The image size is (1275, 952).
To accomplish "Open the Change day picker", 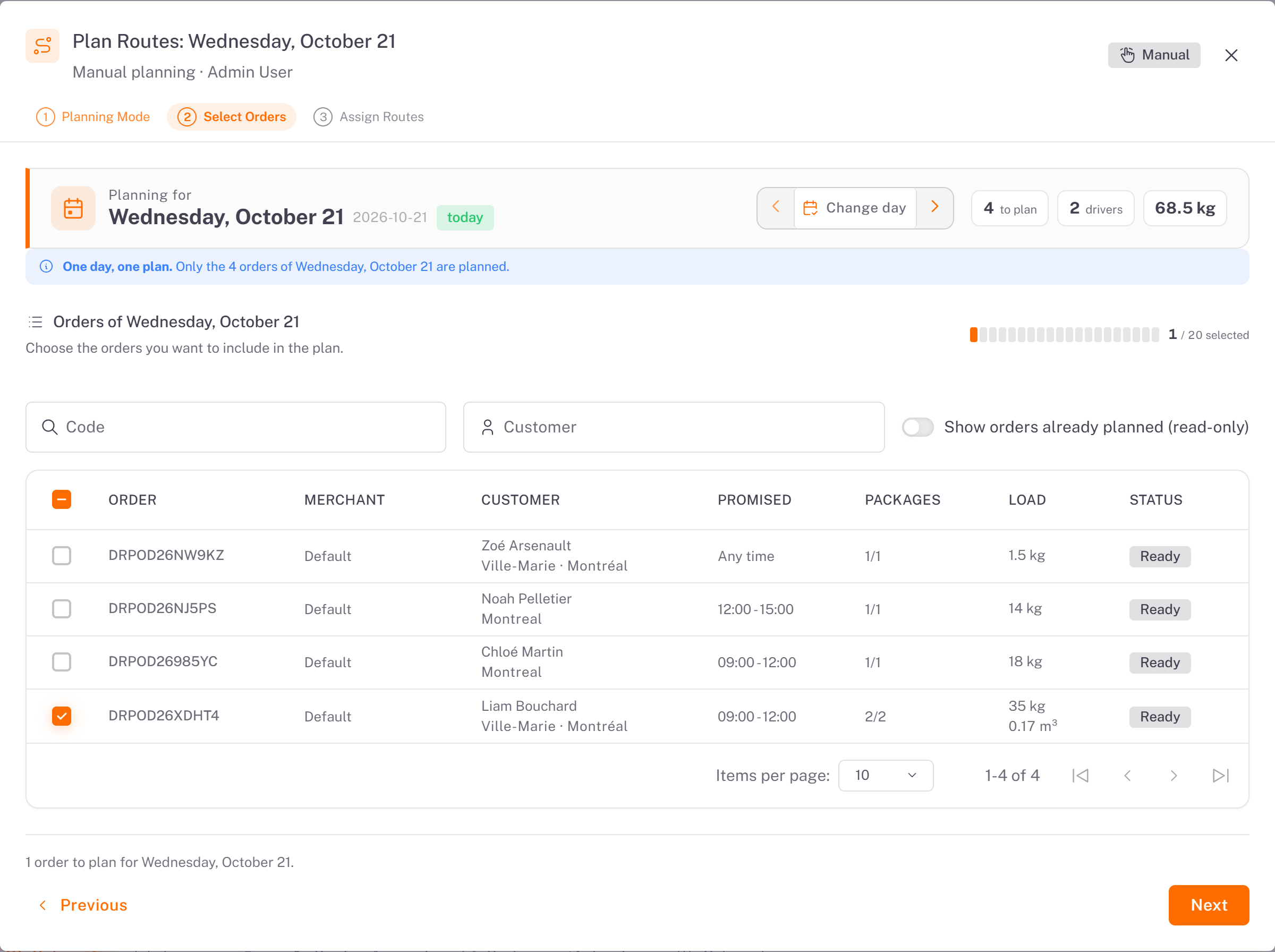I will pos(855,208).
